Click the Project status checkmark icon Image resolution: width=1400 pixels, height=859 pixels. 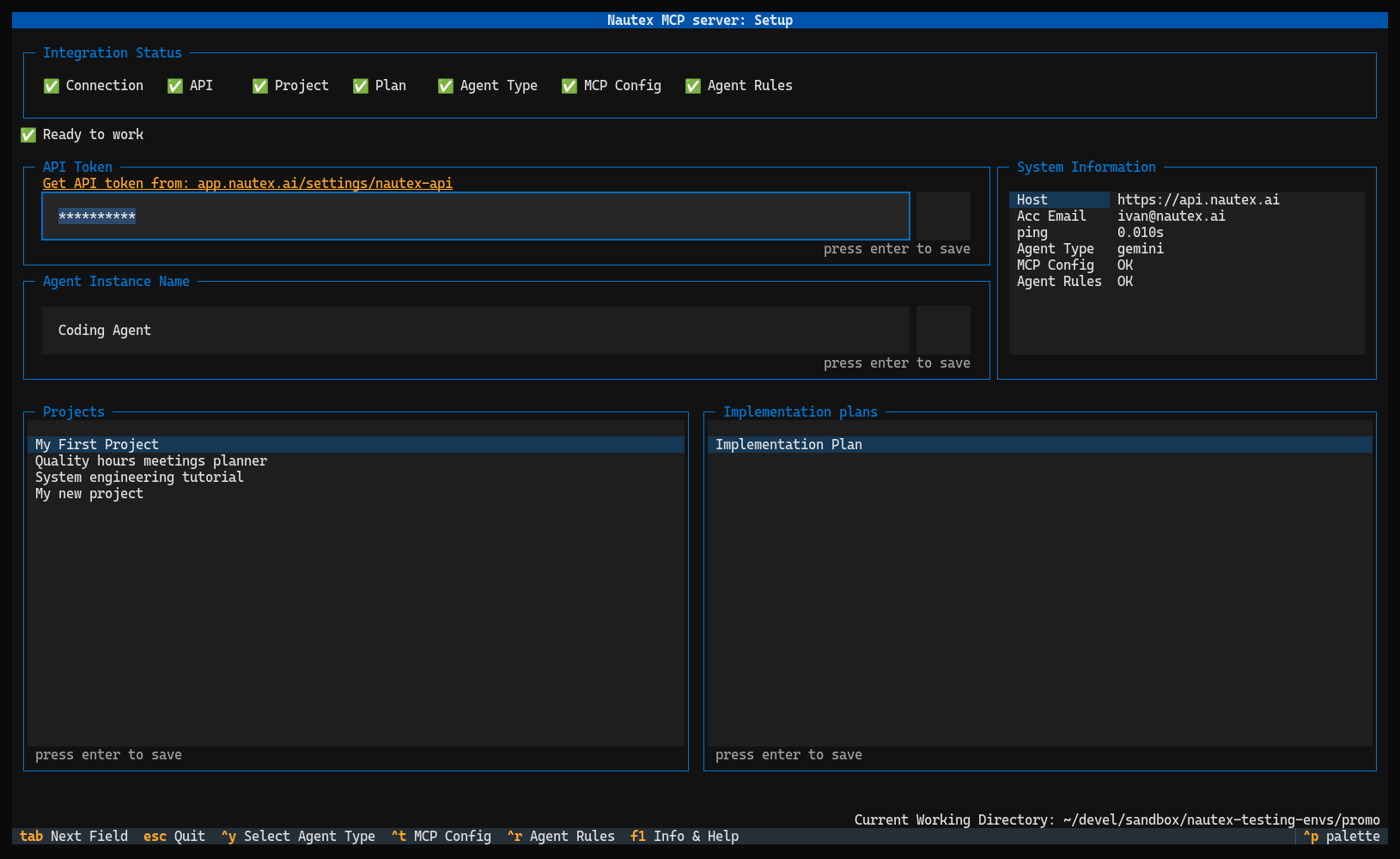259,85
